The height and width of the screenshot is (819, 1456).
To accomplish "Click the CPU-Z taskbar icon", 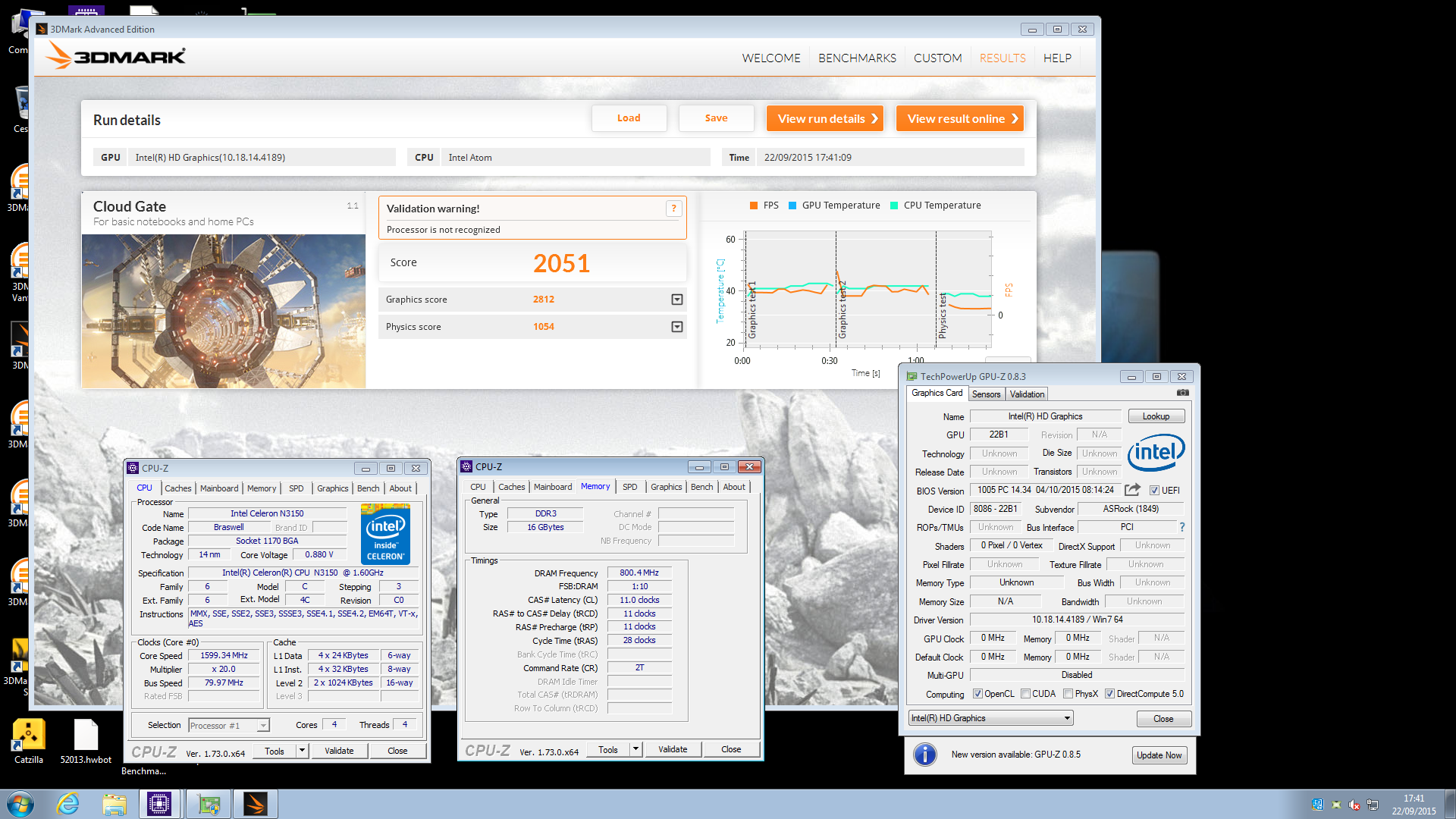I will tap(159, 804).
